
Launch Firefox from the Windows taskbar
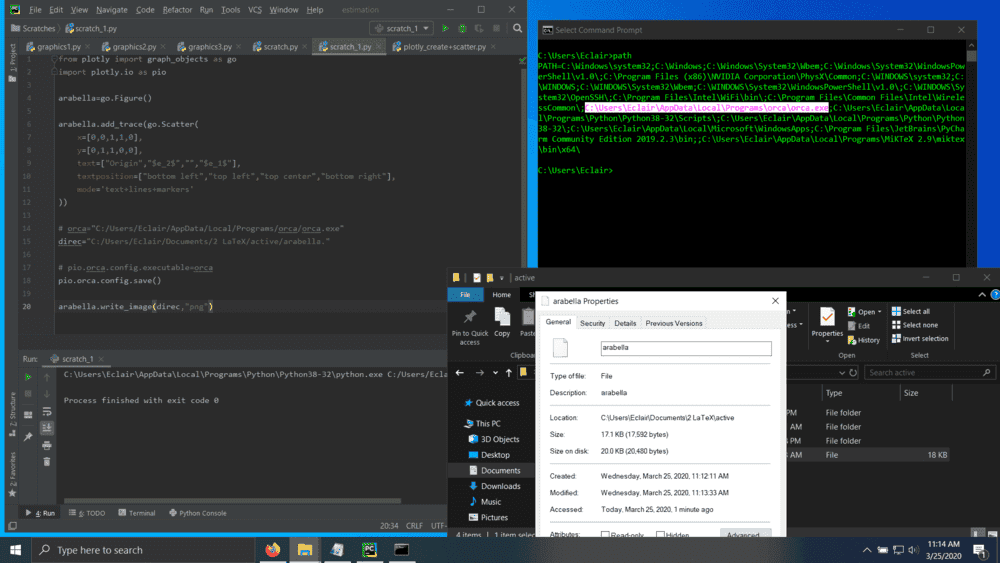tap(272, 550)
